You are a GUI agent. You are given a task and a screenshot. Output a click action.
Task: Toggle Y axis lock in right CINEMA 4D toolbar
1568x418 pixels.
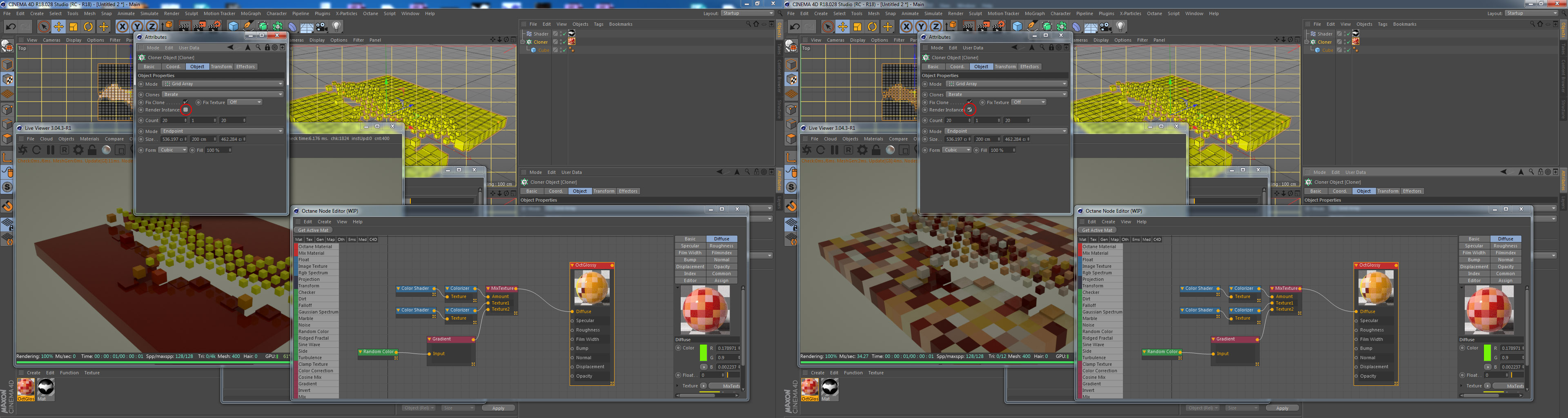pos(921,26)
